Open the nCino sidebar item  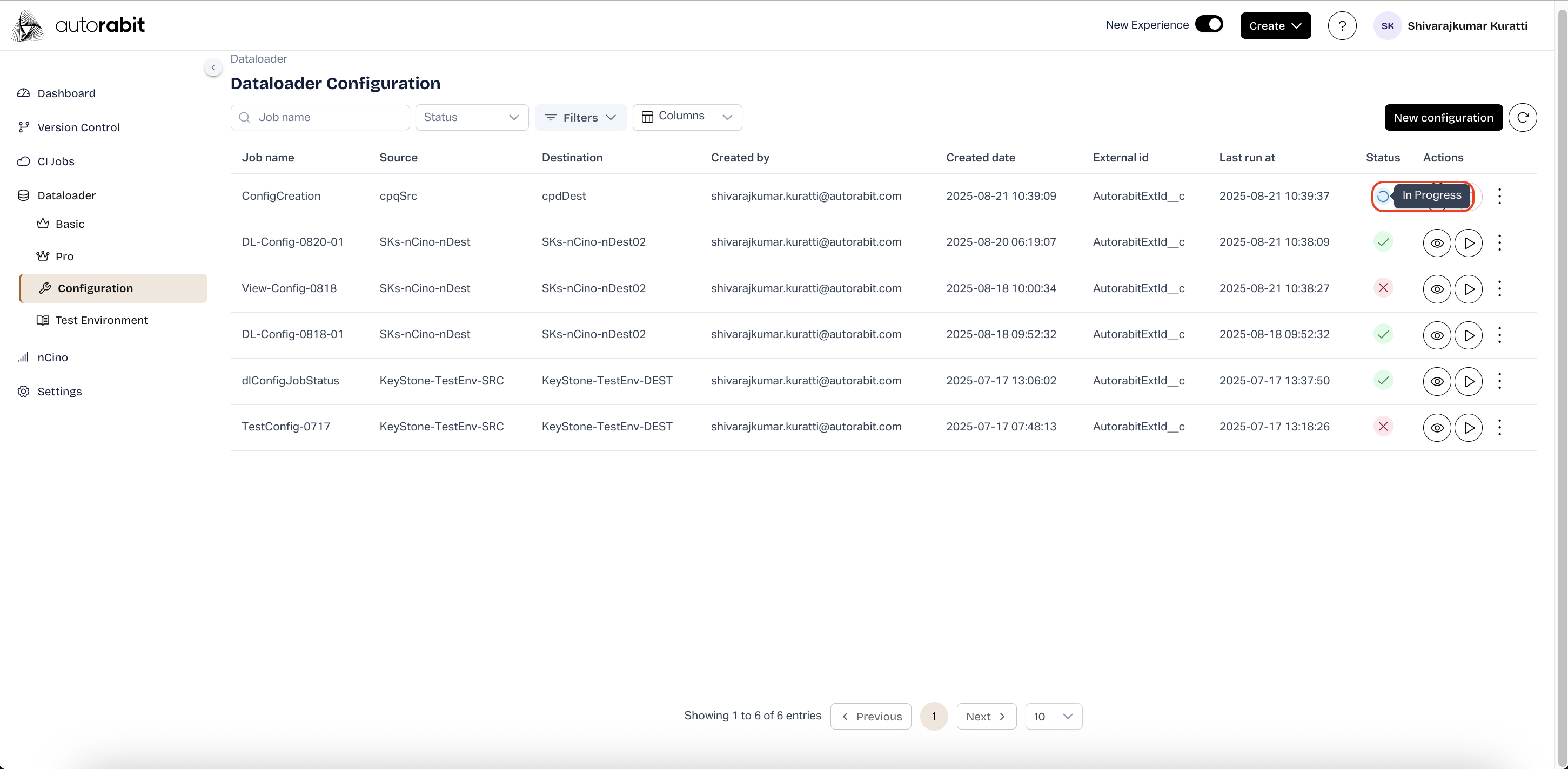pyautogui.click(x=52, y=357)
